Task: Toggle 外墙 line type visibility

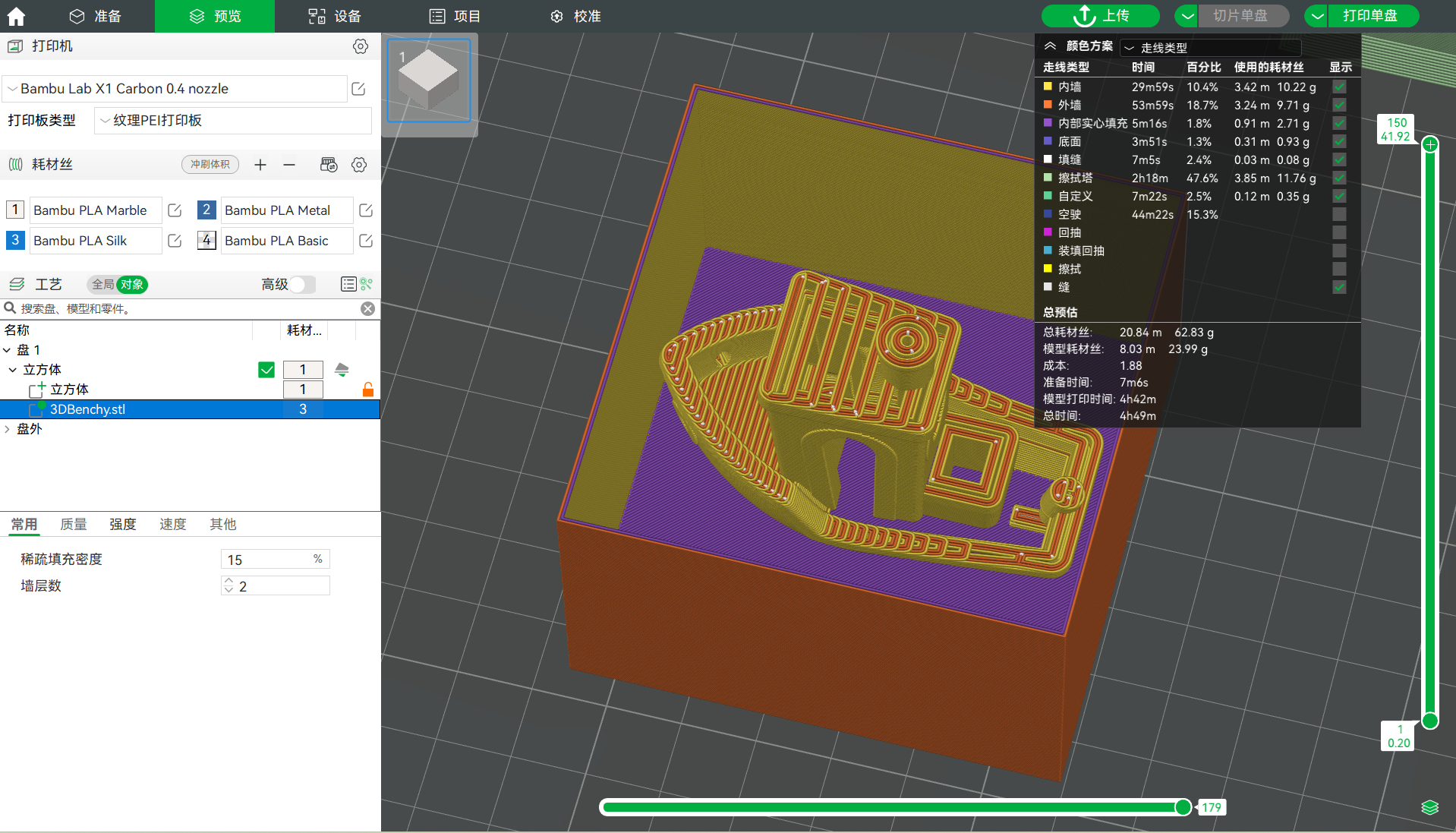Action: click(1339, 106)
